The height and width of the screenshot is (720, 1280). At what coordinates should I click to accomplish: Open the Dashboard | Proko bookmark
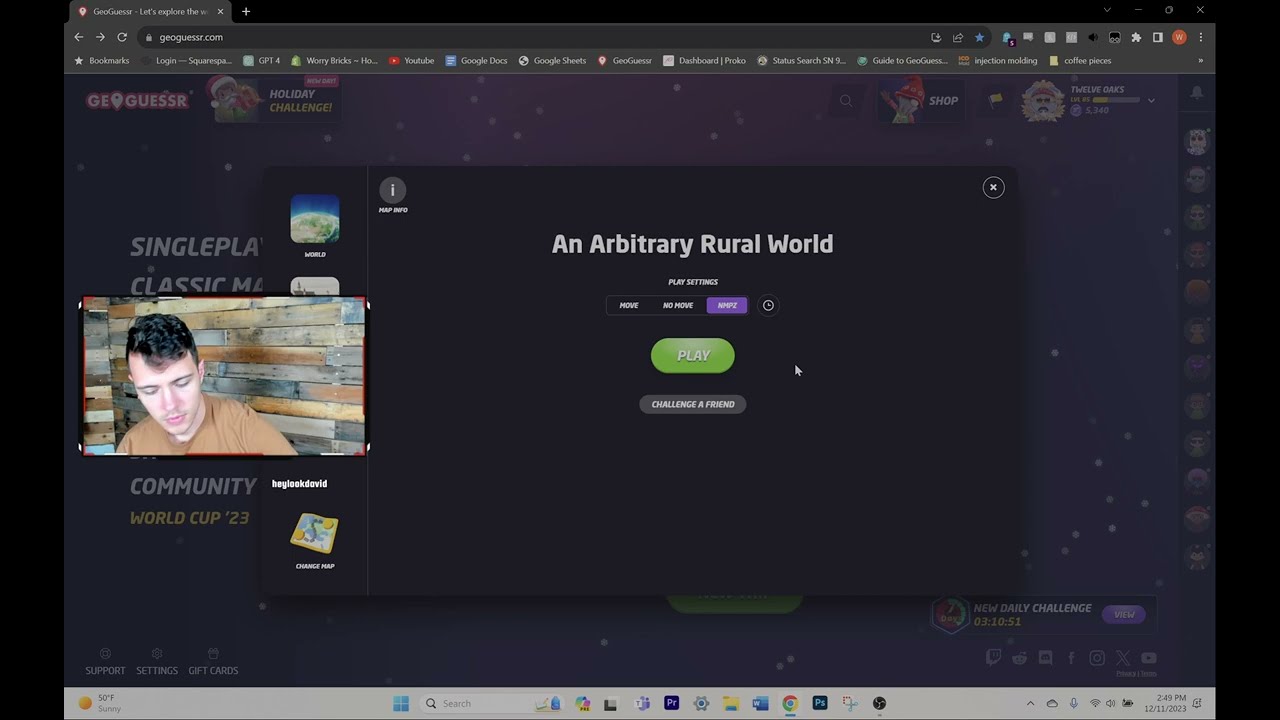704,60
